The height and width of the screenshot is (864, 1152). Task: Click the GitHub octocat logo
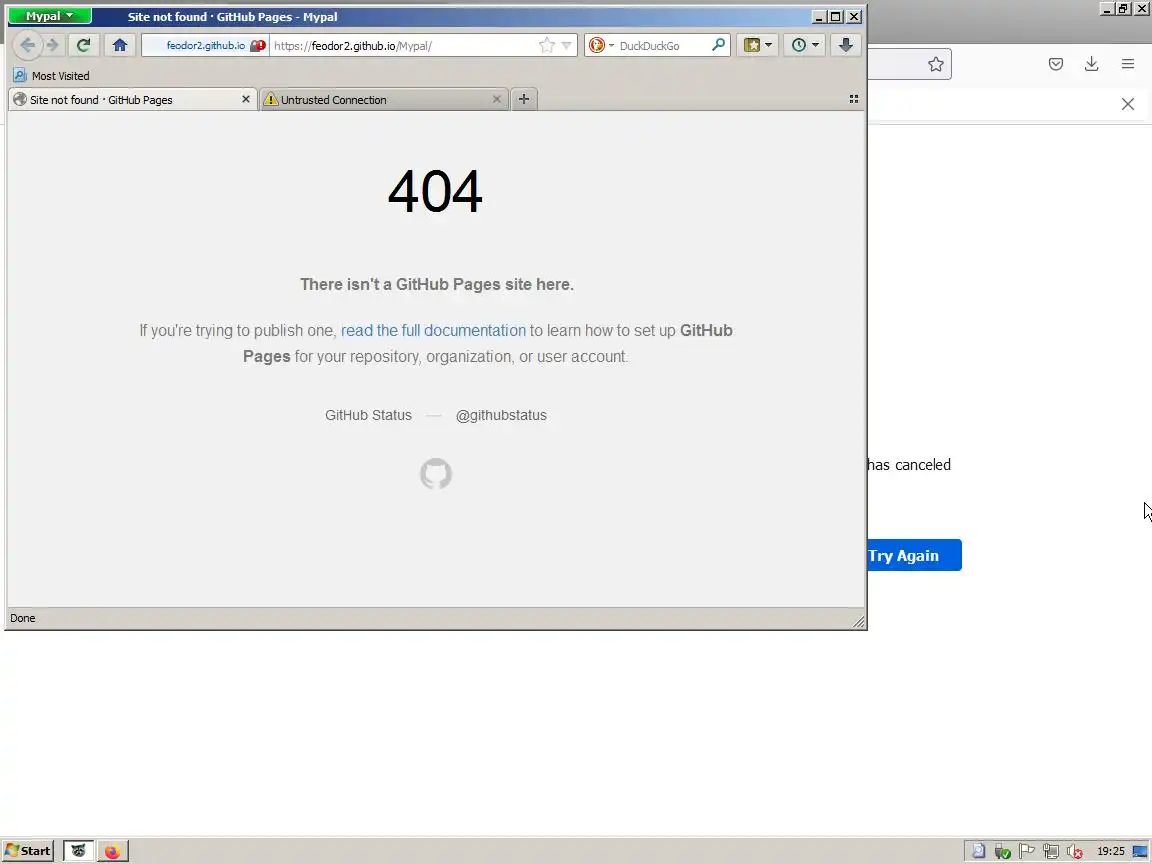tap(436, 474)
